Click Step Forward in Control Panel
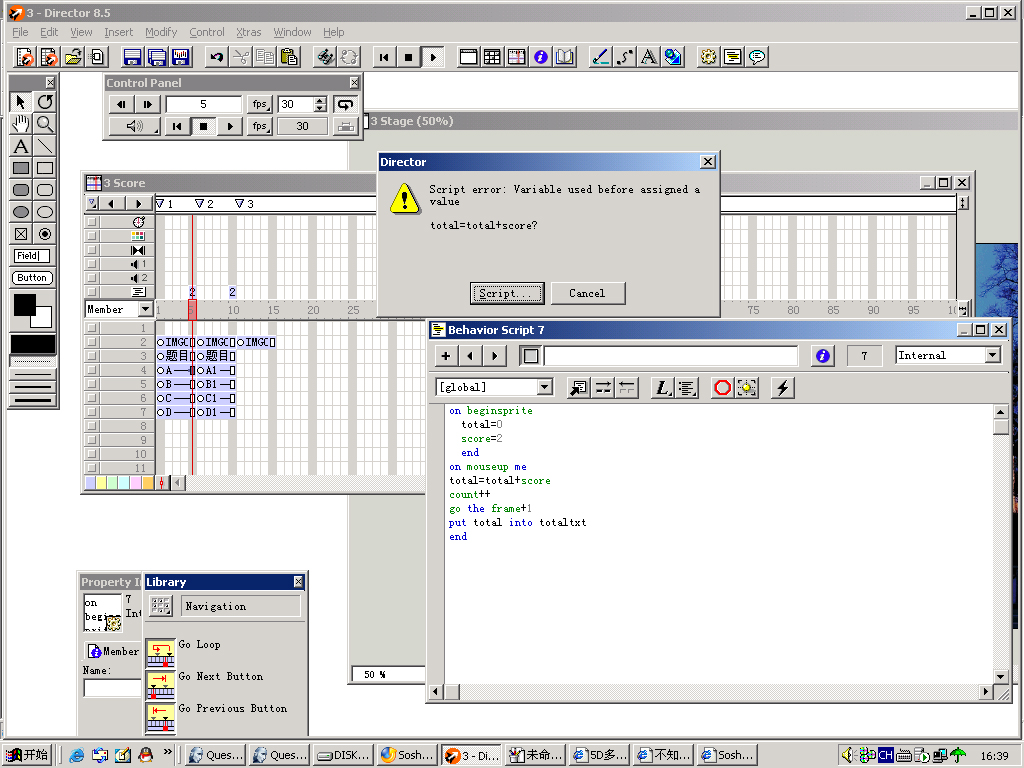The height and width of the screenshot is (768, 1024). click(148, 104)
